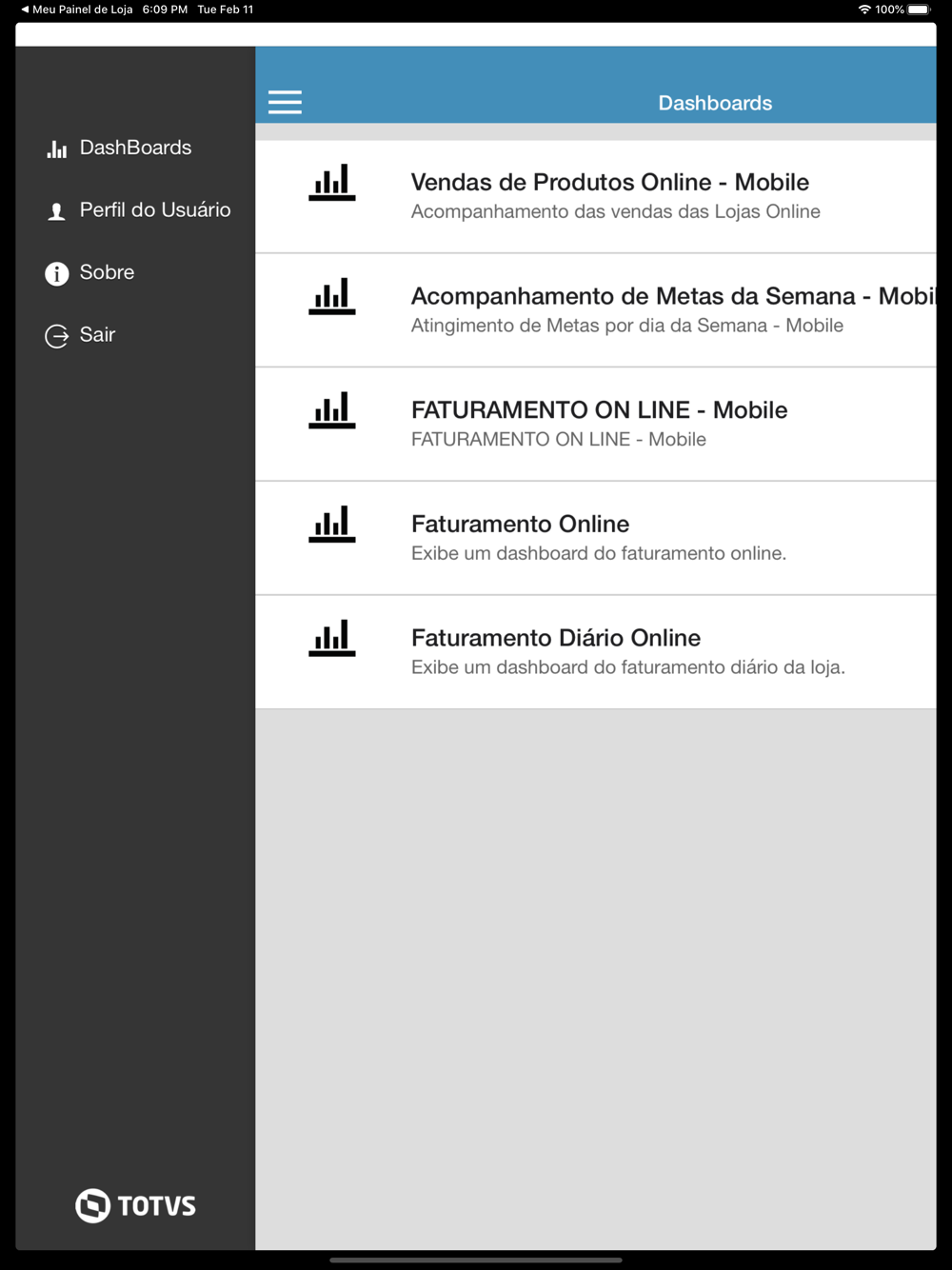The image size is (952, 1270).
Task: Click chart icon beside Faturamento Diário Online
Action: coord(332,637)
